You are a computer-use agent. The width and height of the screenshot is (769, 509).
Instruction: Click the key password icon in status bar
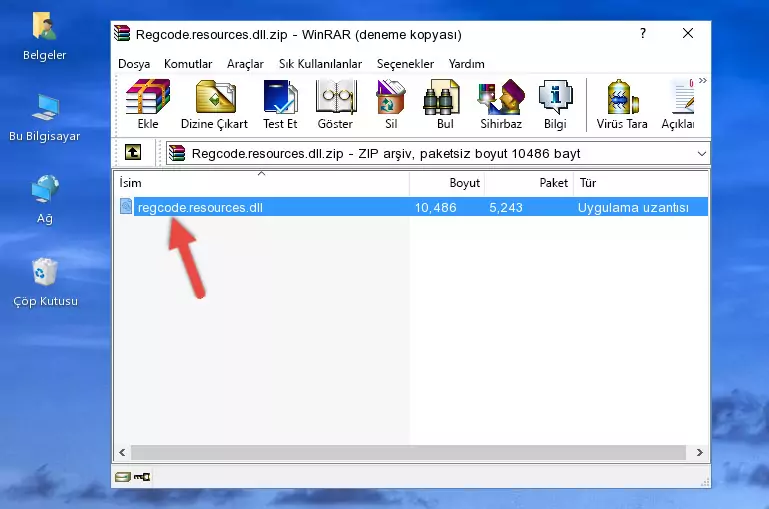tap(142, 477)
